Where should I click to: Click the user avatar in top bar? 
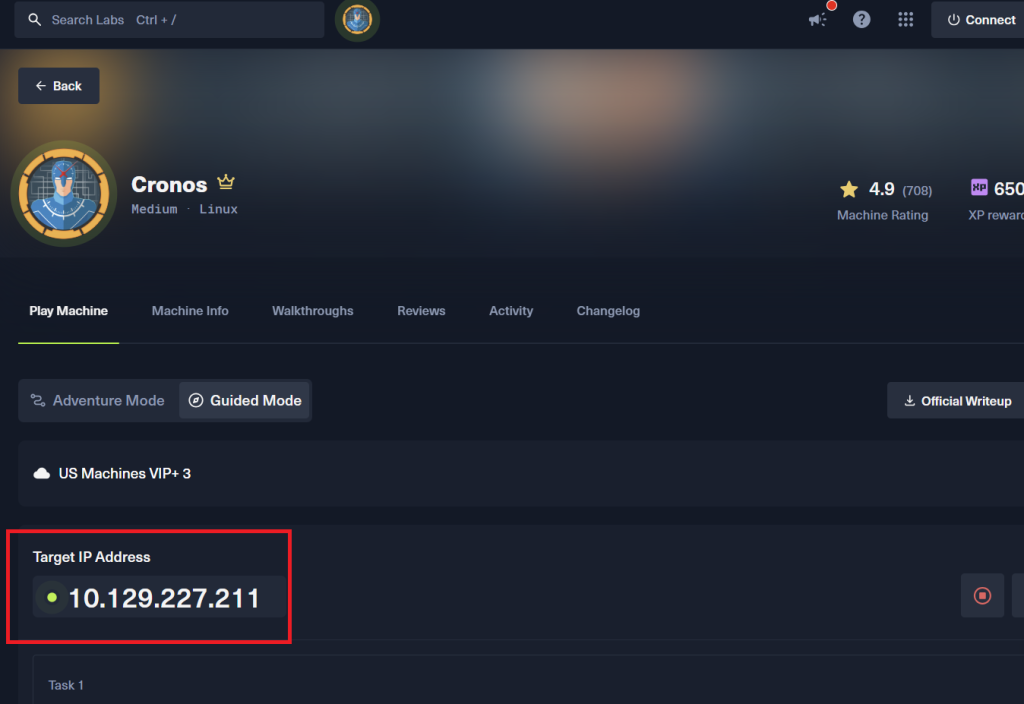tap(357, 20)
